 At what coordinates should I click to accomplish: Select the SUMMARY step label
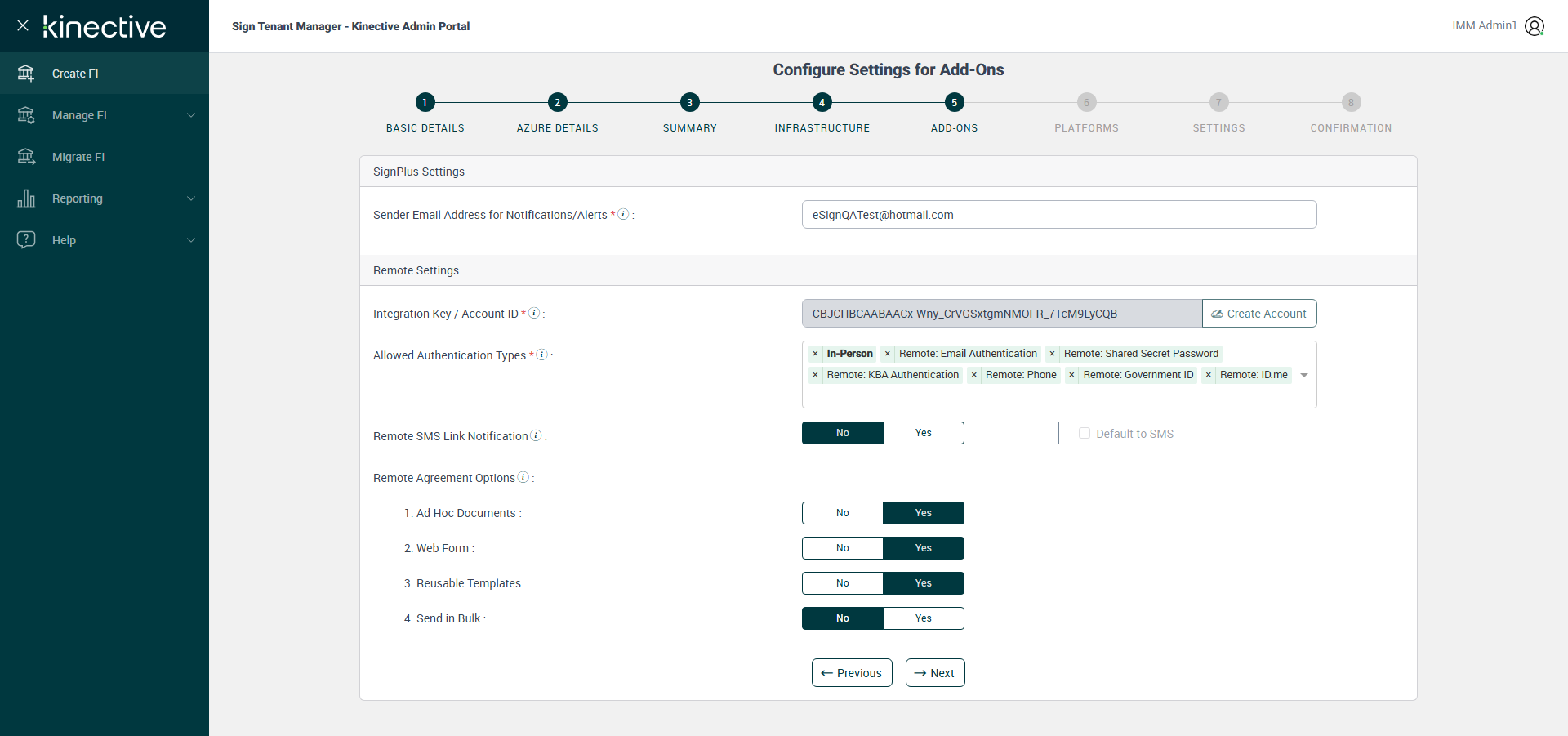[689, 128]
